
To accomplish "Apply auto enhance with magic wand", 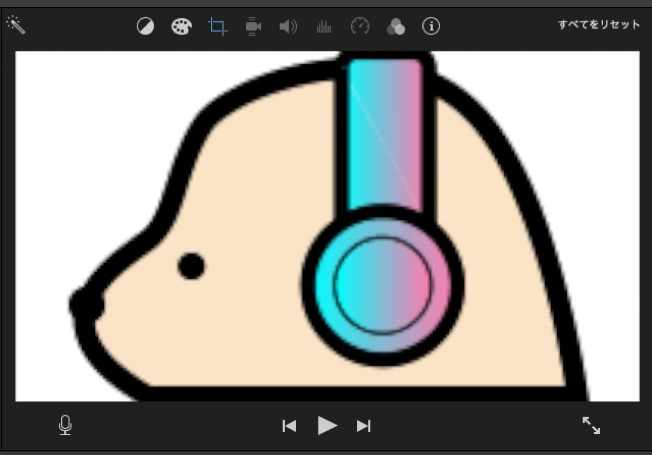I will (x=16, y=25).
